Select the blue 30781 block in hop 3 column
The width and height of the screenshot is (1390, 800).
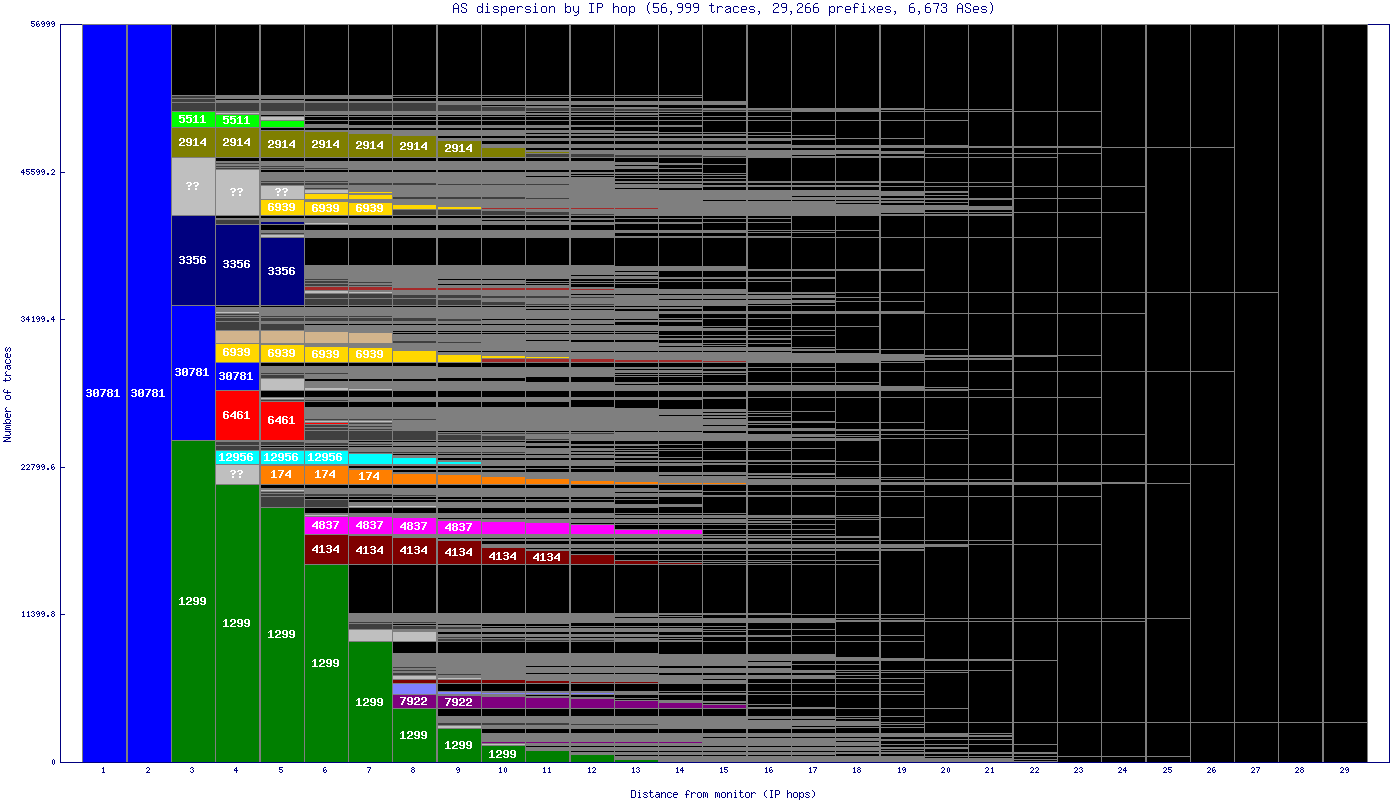point(193,372)
